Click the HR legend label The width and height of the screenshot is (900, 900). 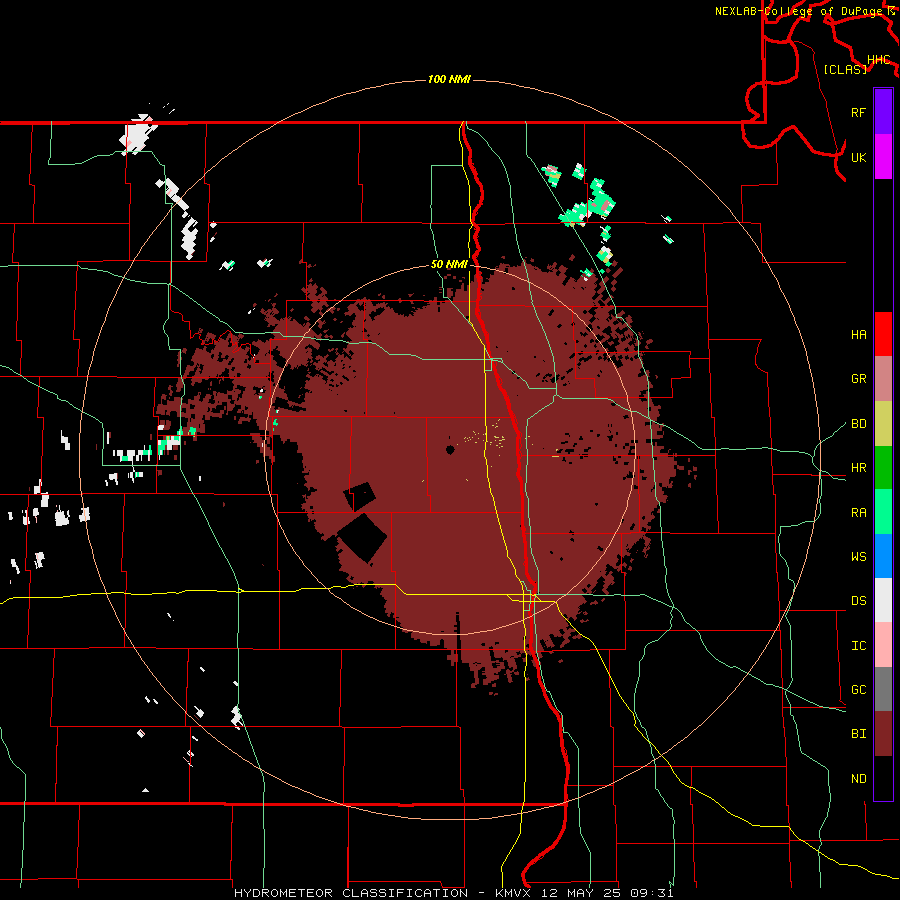click(x=858, y=468)
